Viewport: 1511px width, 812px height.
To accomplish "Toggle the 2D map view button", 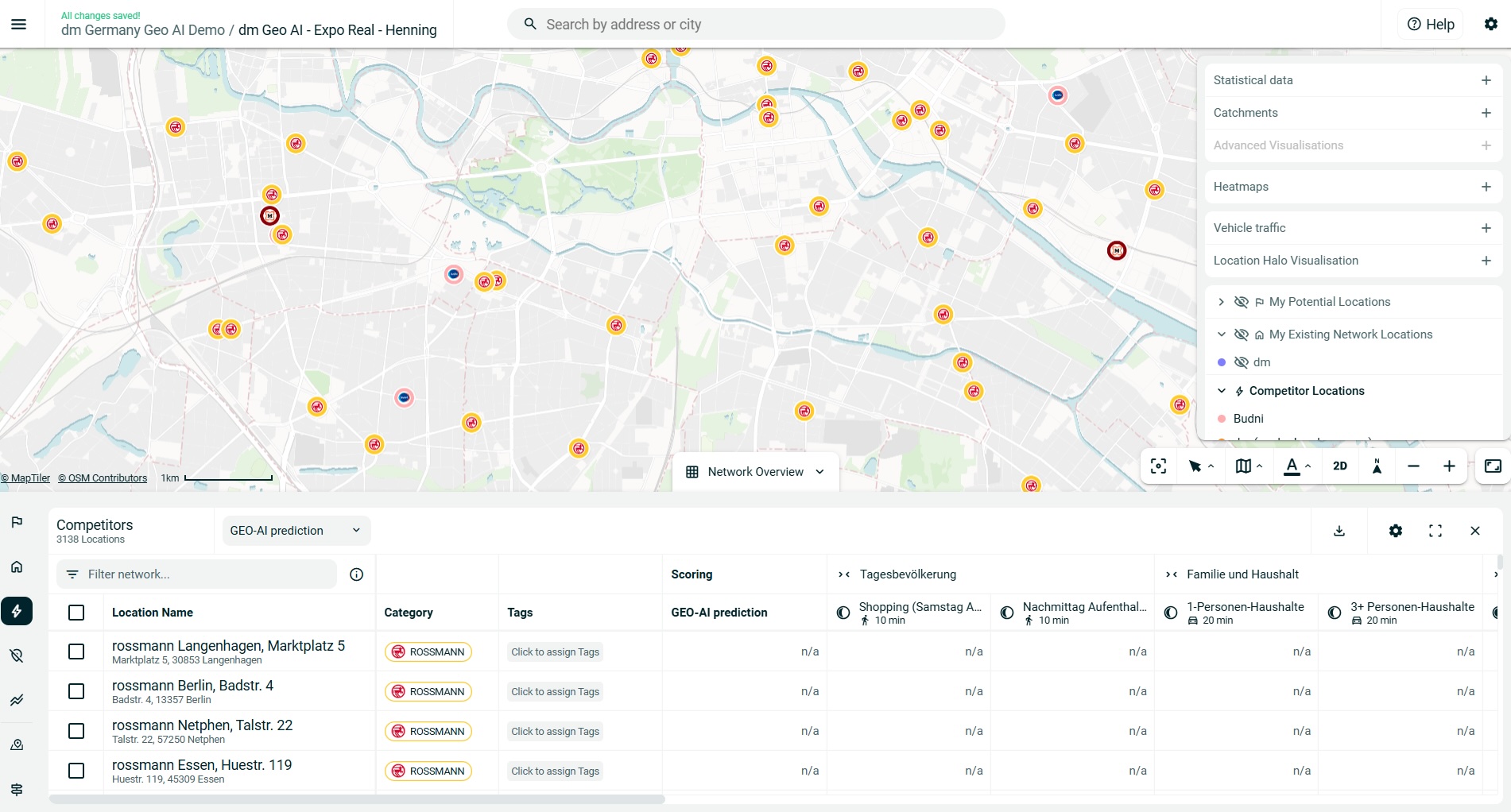I will click(x=1340, y=466).
